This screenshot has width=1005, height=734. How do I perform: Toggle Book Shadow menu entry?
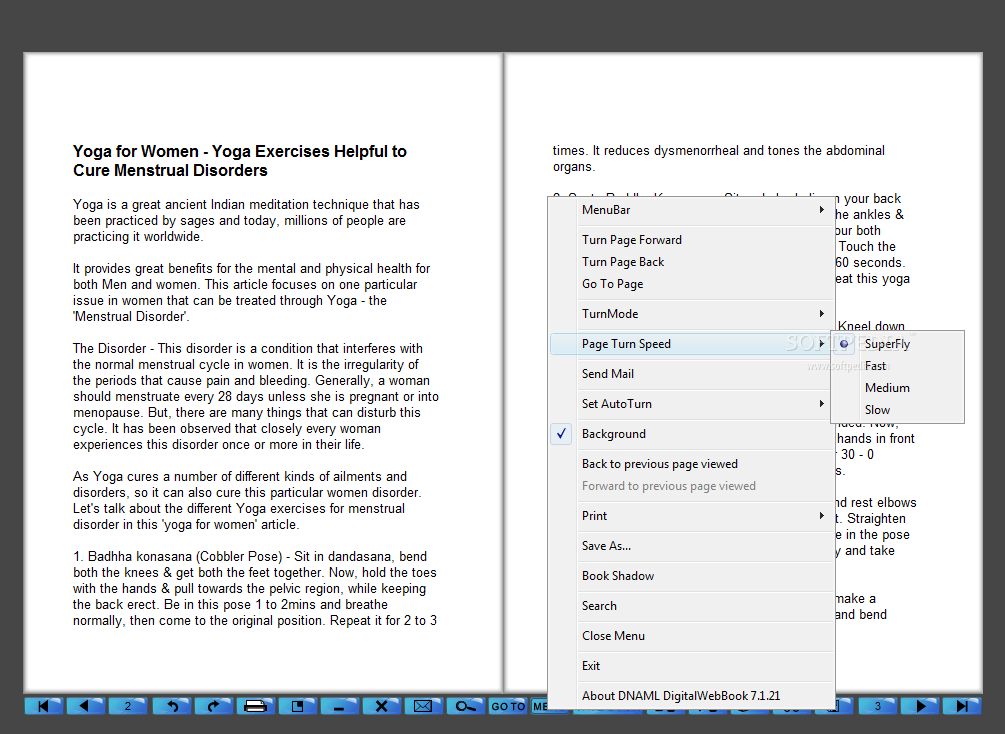692,576
